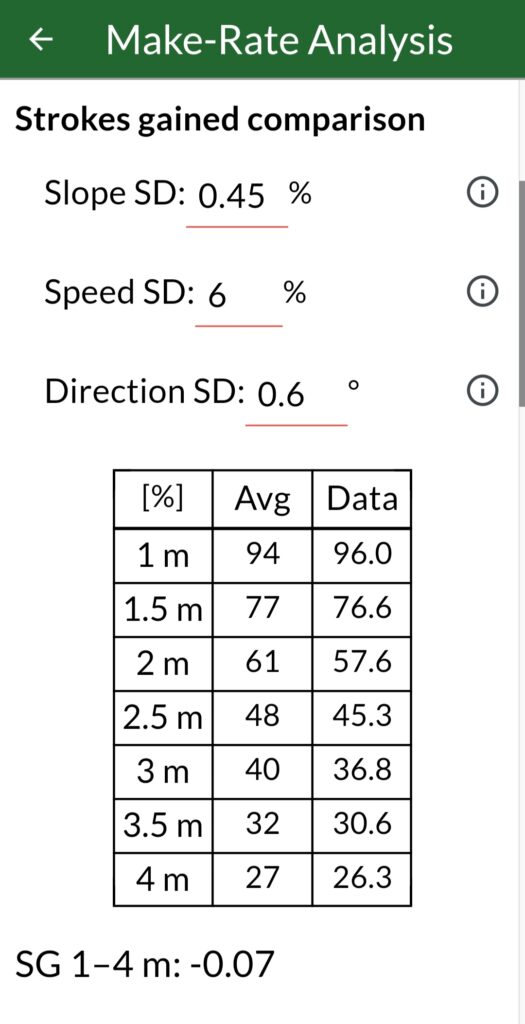Click the Data column header

362,499
